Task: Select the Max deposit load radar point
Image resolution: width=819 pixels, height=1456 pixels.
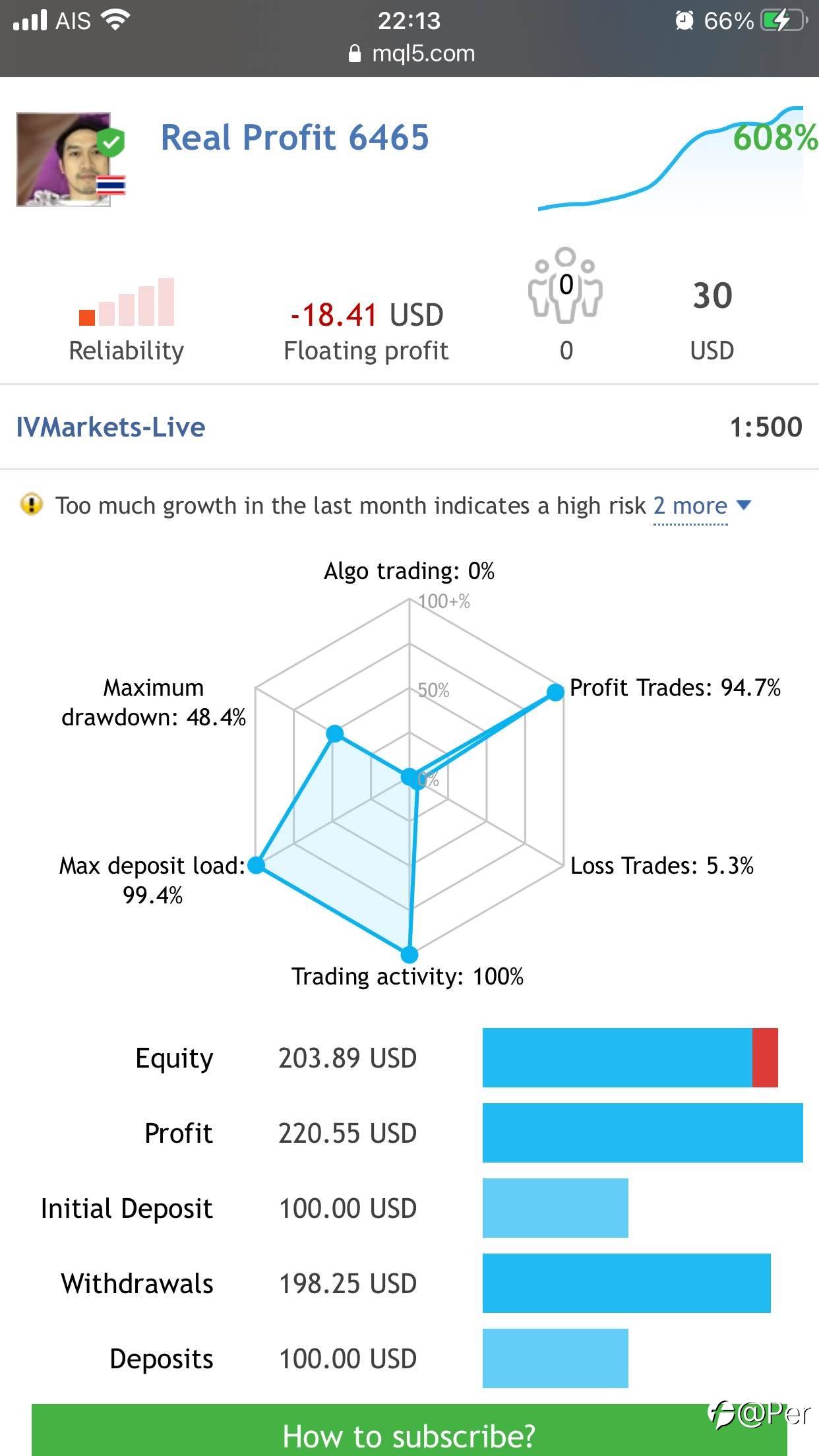Action: [x=257, y=865]
